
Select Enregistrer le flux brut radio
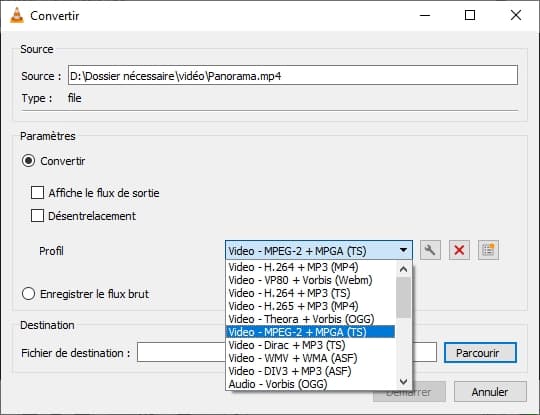[x=28, y=294]
